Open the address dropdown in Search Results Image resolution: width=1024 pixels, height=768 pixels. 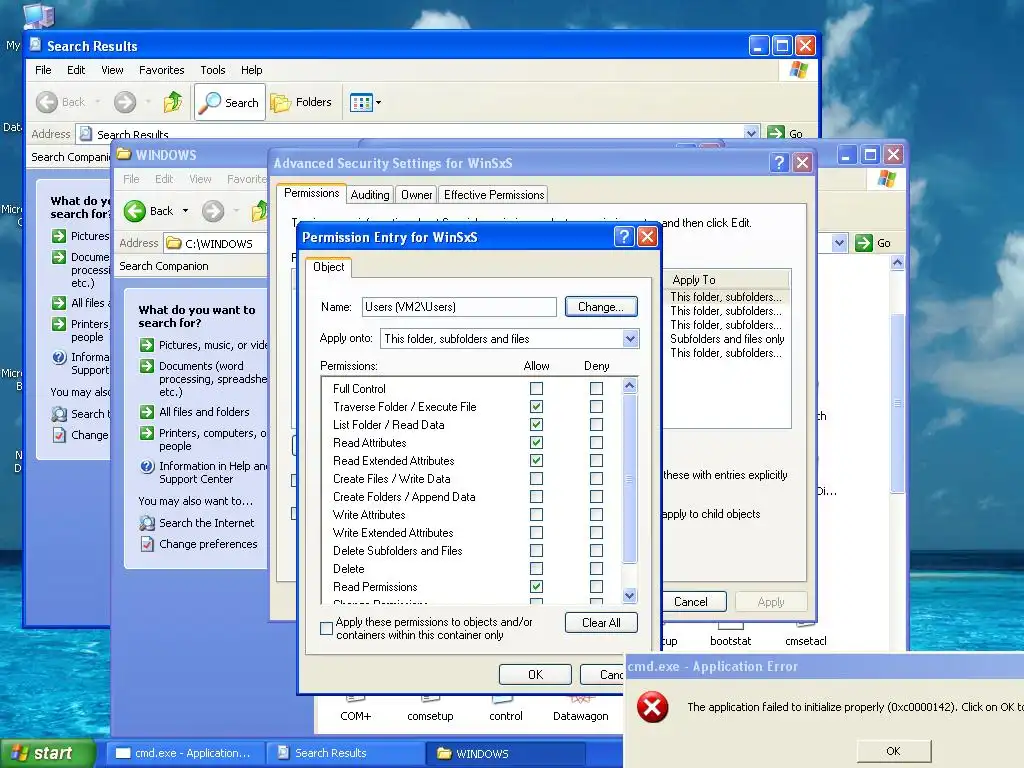click(751, 133)
